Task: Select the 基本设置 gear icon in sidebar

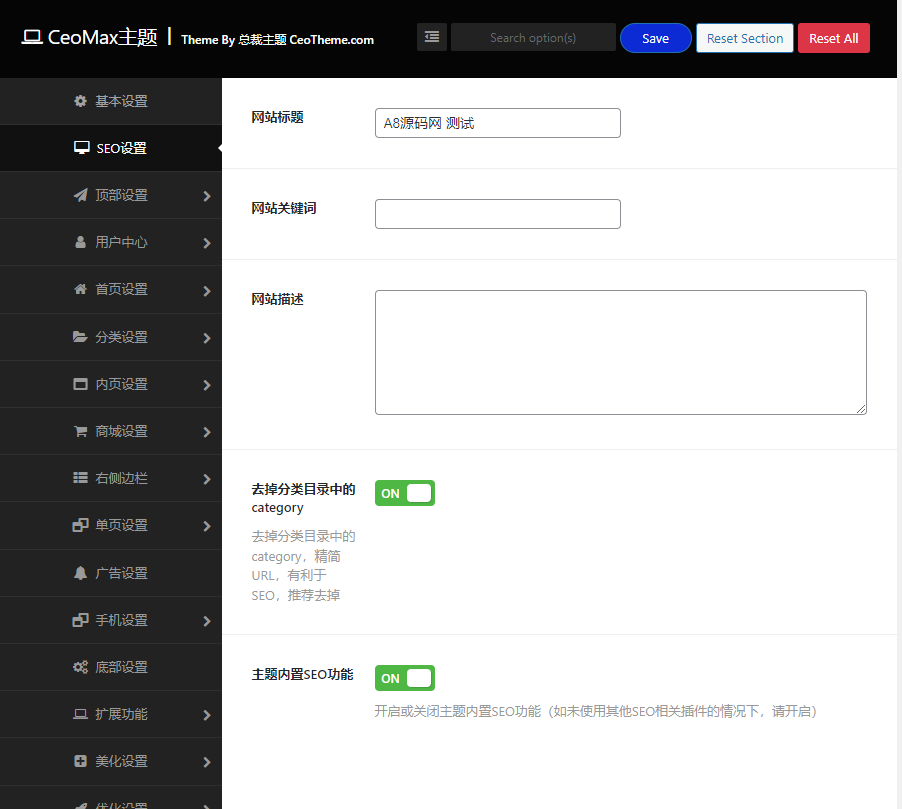Action: tap(80, 100)
